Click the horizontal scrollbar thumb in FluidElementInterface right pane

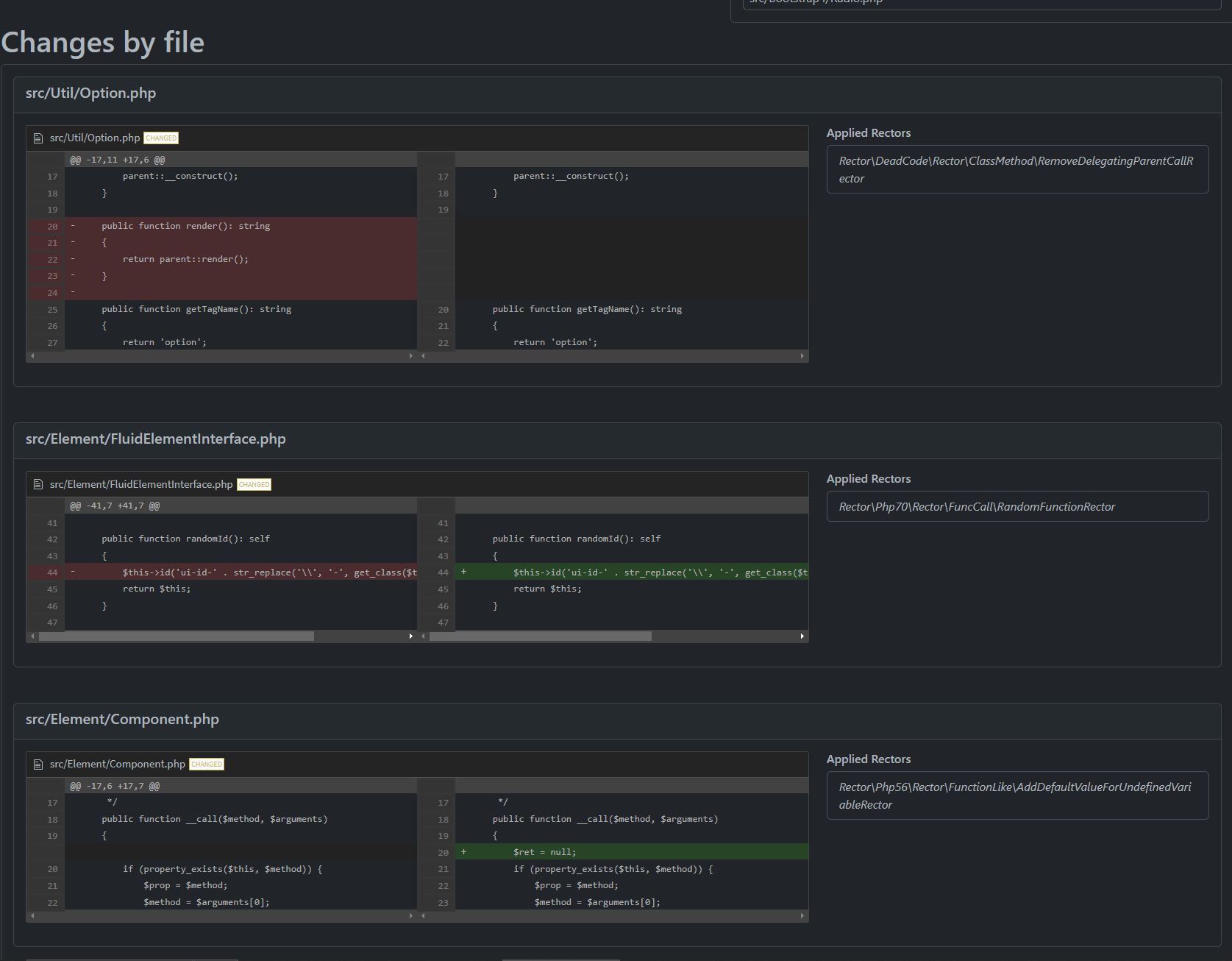coord(541,636)
